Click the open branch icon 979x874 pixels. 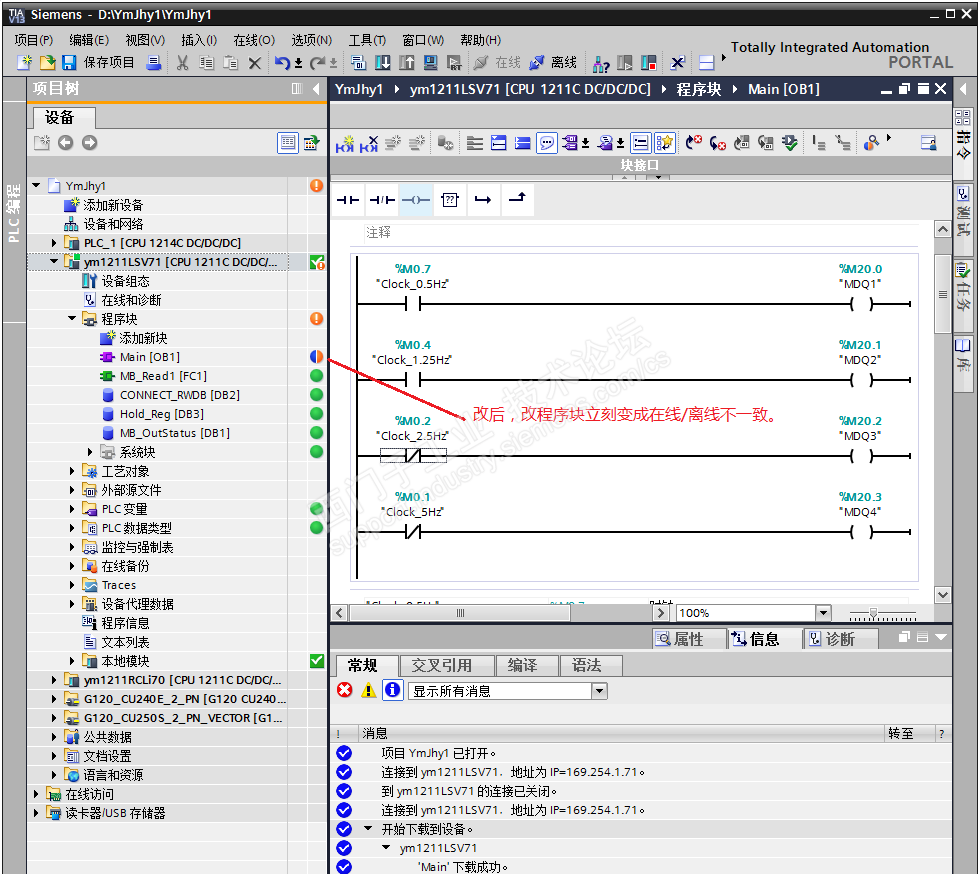click(x=483, y=200)
